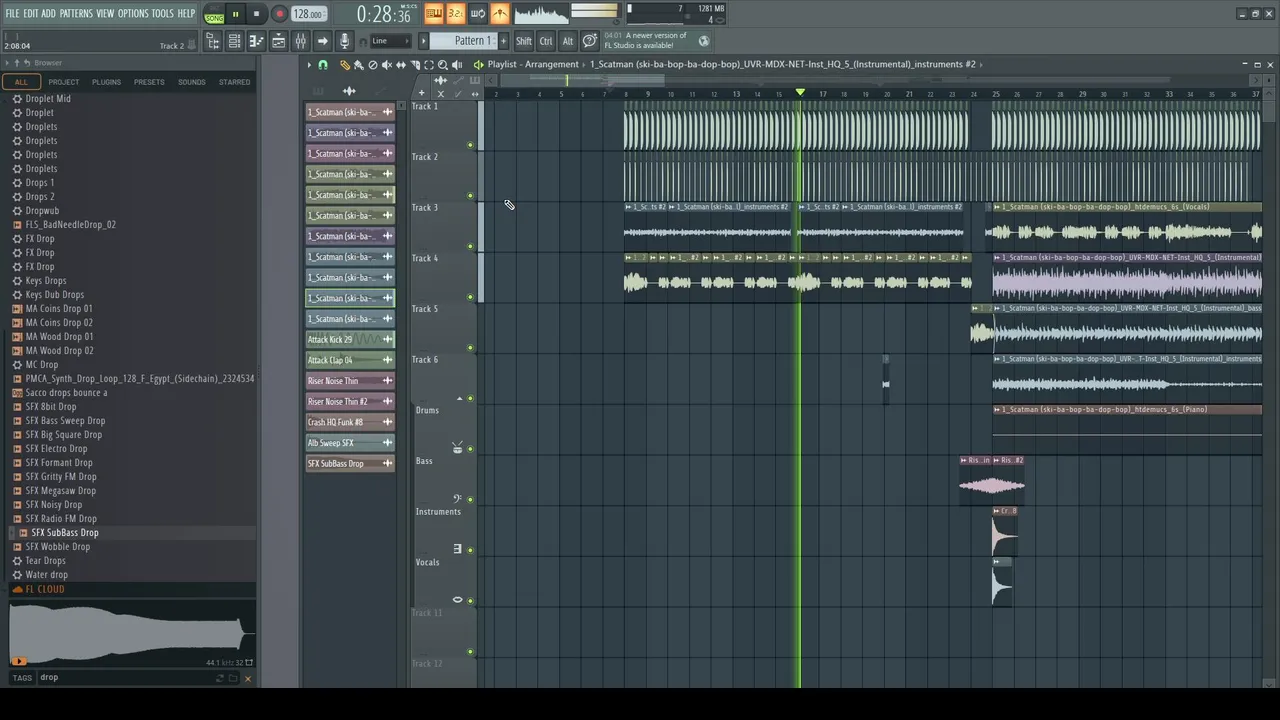Stop playback with the stop button
Viewport: 1280px width, 720px height.
pyautogui.click(x=256, y=15)
